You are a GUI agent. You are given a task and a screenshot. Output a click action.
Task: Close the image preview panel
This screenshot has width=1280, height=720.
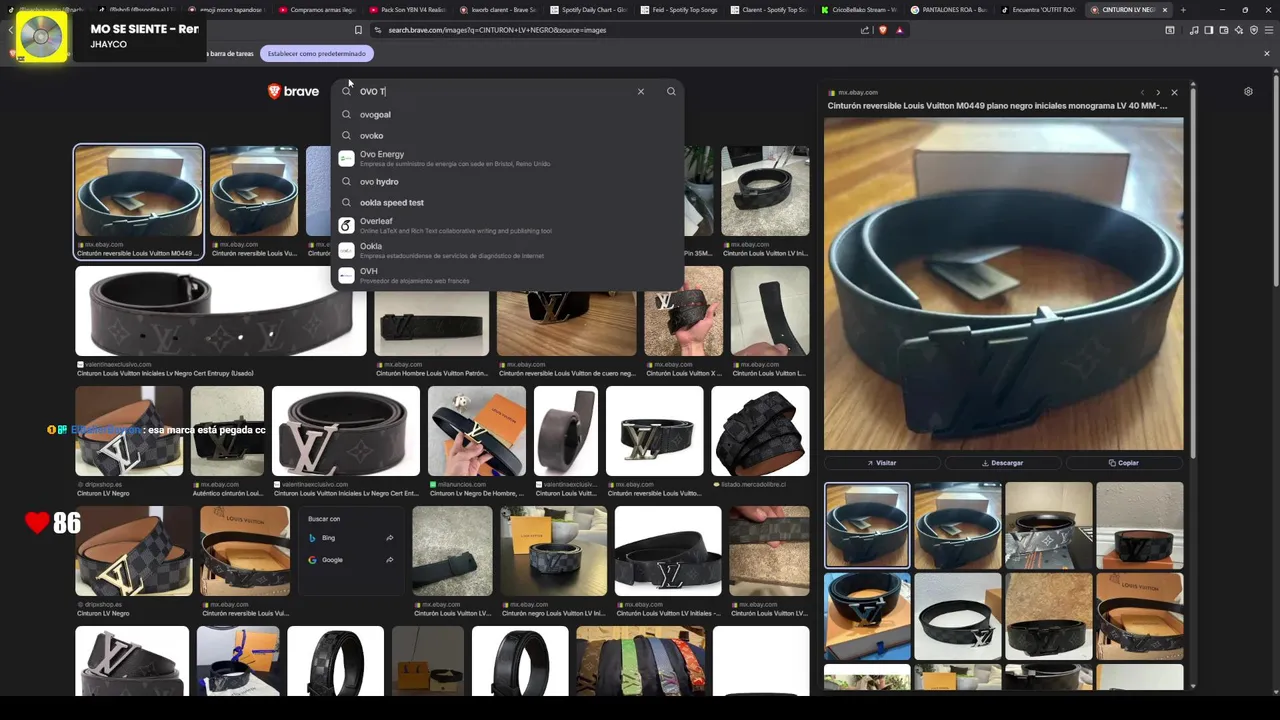coord(1174,92)
